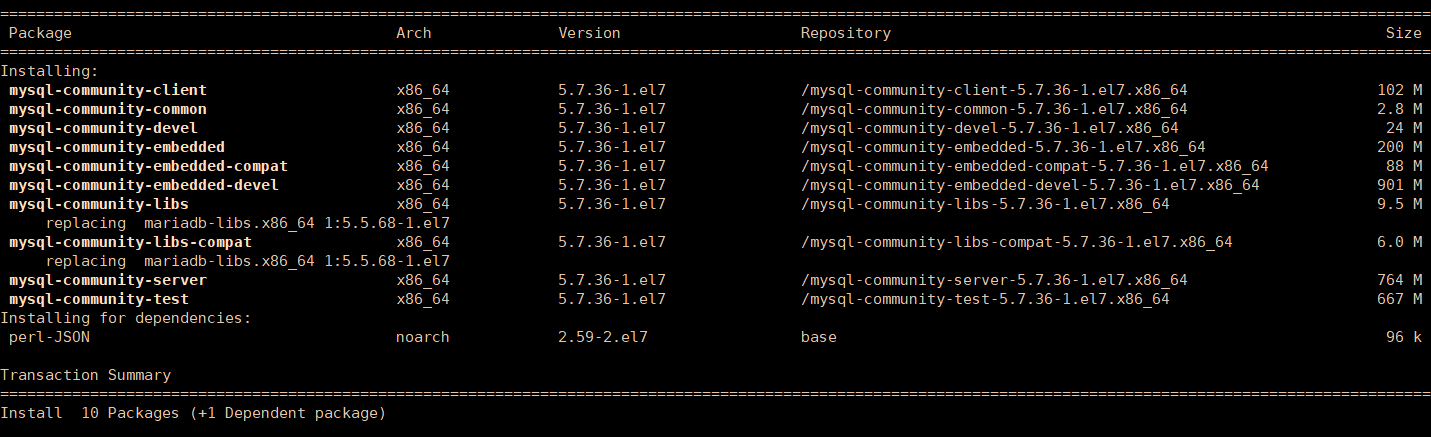Screen dimensions: 1431x437
Task: Select the mysql-community-devel package name
Action: [103, 128]
